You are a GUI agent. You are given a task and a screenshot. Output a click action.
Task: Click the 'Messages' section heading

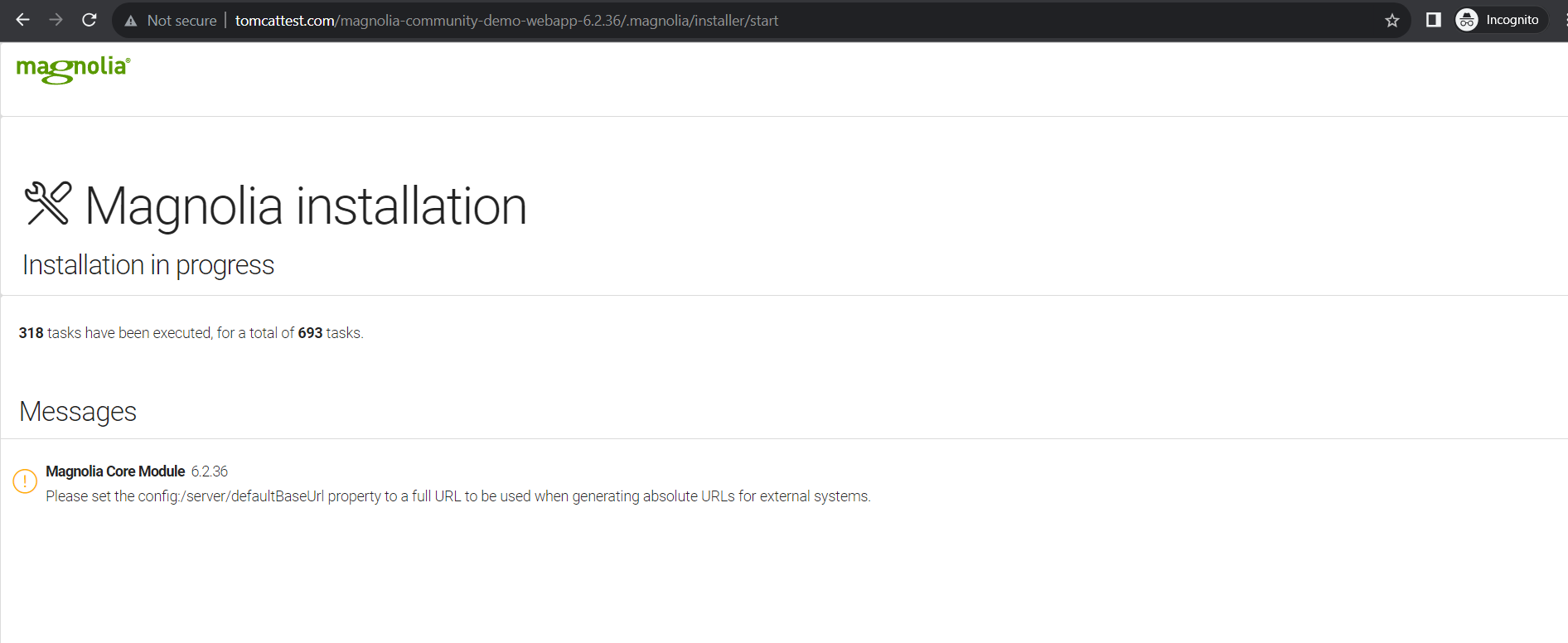pyautogui.click(x=78, y=412)
